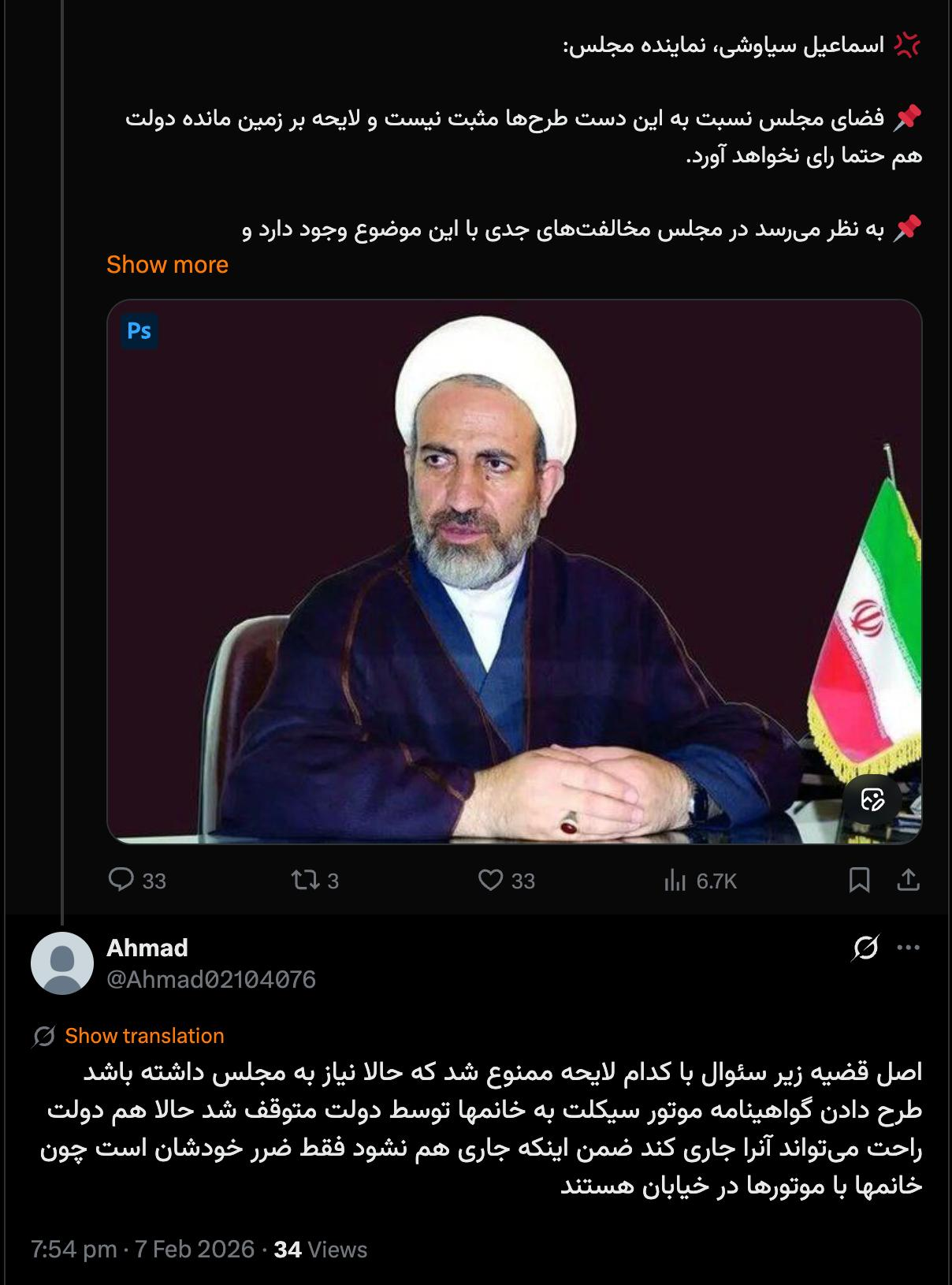
Task: Click the 7:54 pm · 7 Feb 2026 timestamp
Action: tap(143, 1250)
